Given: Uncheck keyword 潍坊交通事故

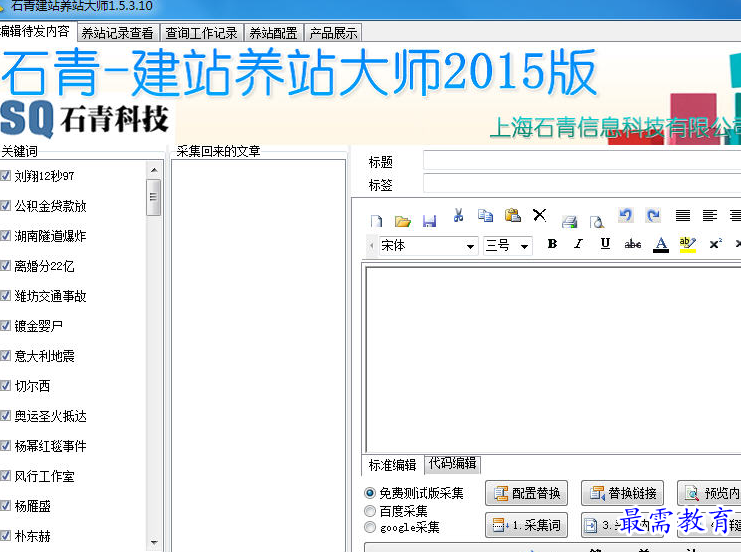Looking at the screenshot, I should point(5,296).
